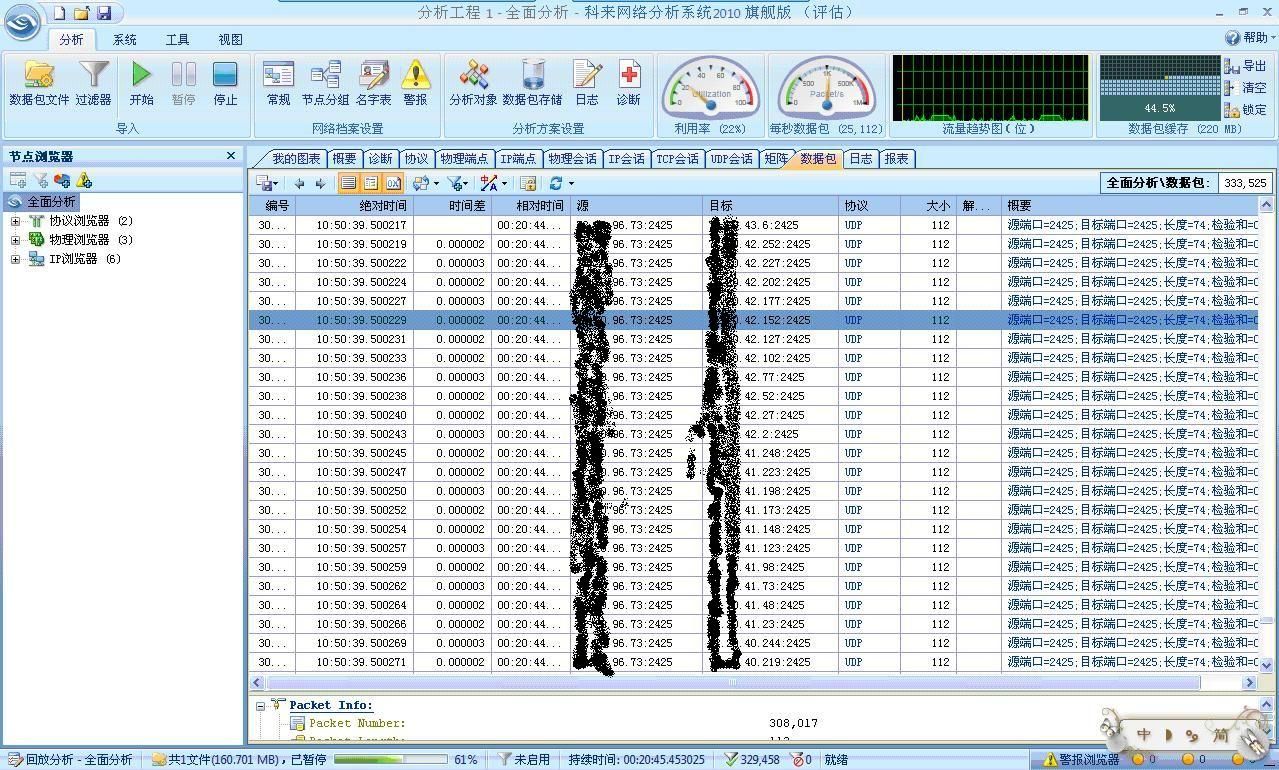This screenshot has height=770, width=1279.
Task: Toggle the 锁定 buffer lock
Action: pyautogui.click(x=1245, y=110)
